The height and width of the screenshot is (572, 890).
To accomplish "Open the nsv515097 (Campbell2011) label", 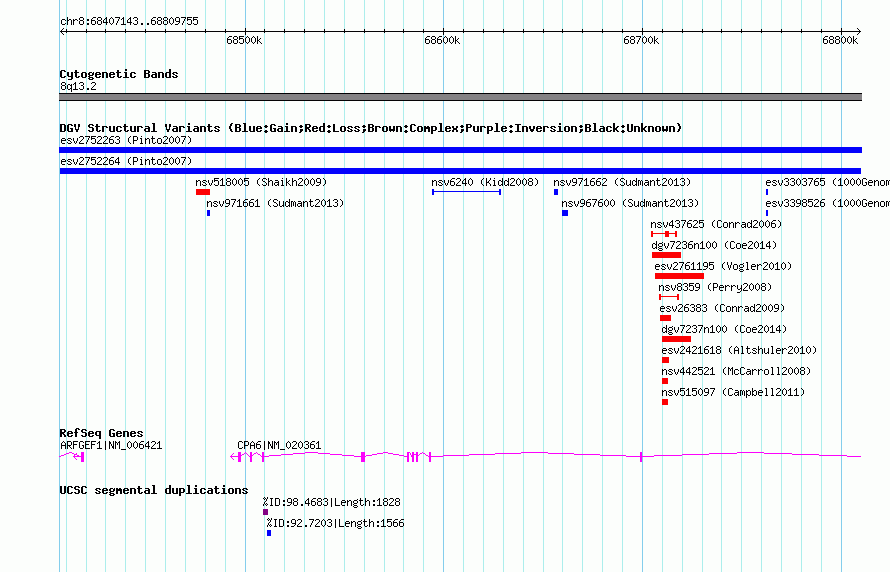I will [733, 392].
